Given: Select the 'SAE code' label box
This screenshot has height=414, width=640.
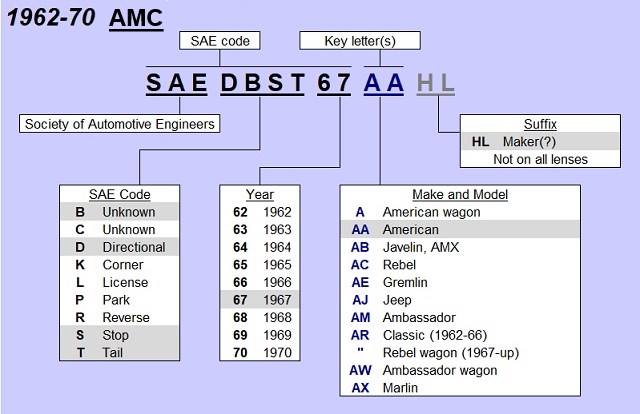Looking at the screenshot, I should pos(220,41).
